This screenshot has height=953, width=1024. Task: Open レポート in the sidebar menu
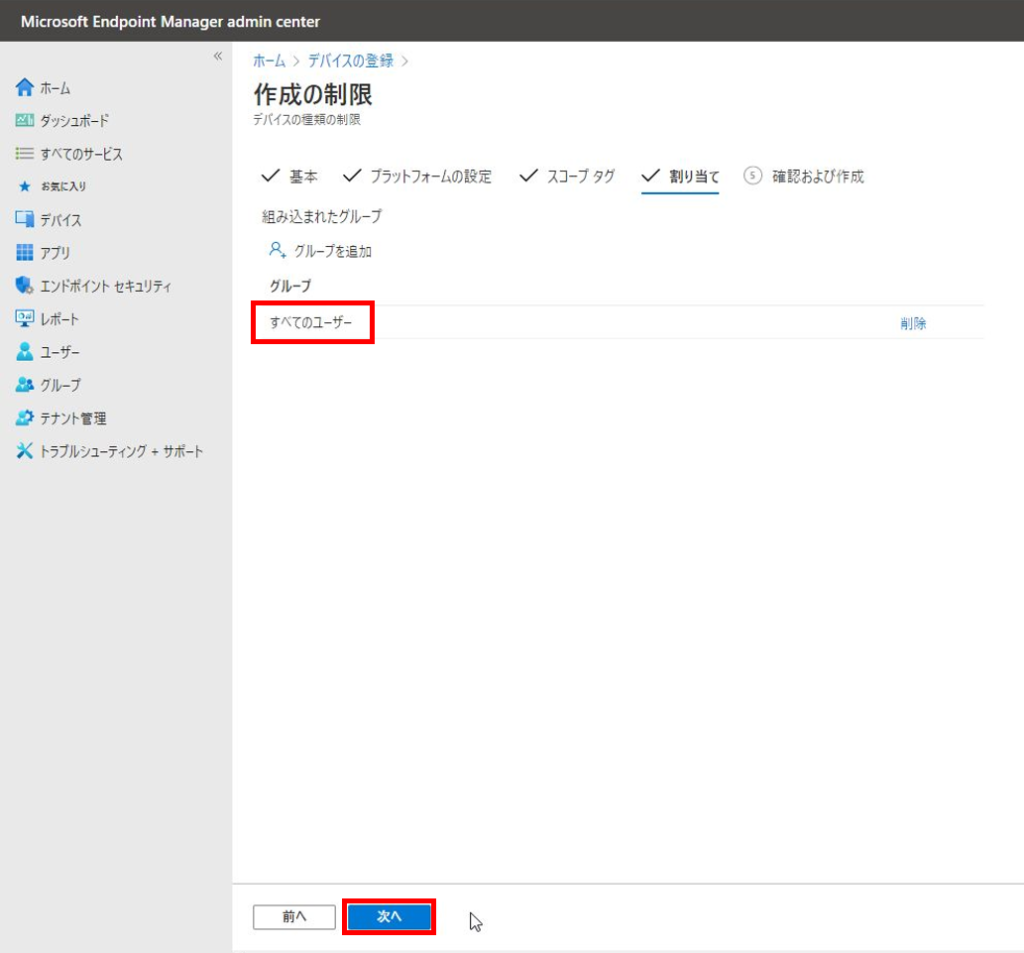(59, 319)
